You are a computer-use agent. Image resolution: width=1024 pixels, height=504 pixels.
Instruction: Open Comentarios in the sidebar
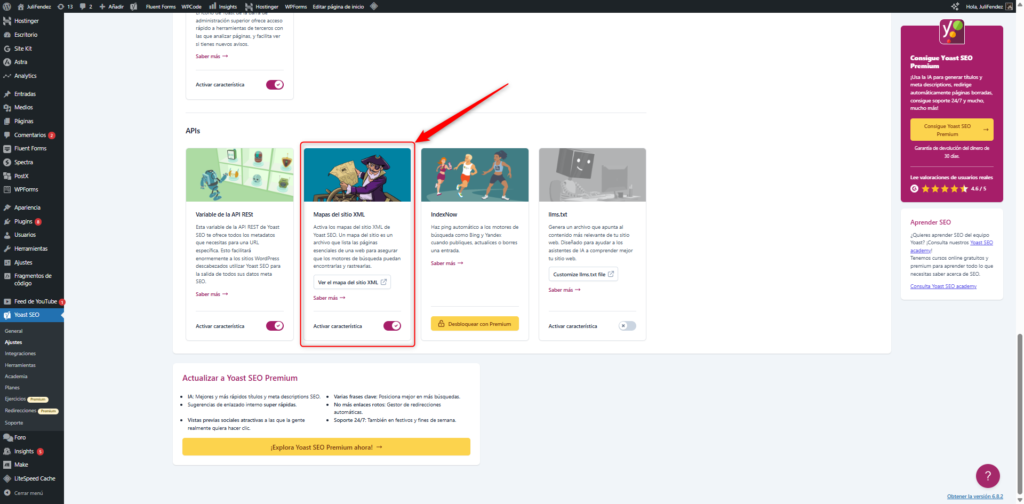point(31,135)
